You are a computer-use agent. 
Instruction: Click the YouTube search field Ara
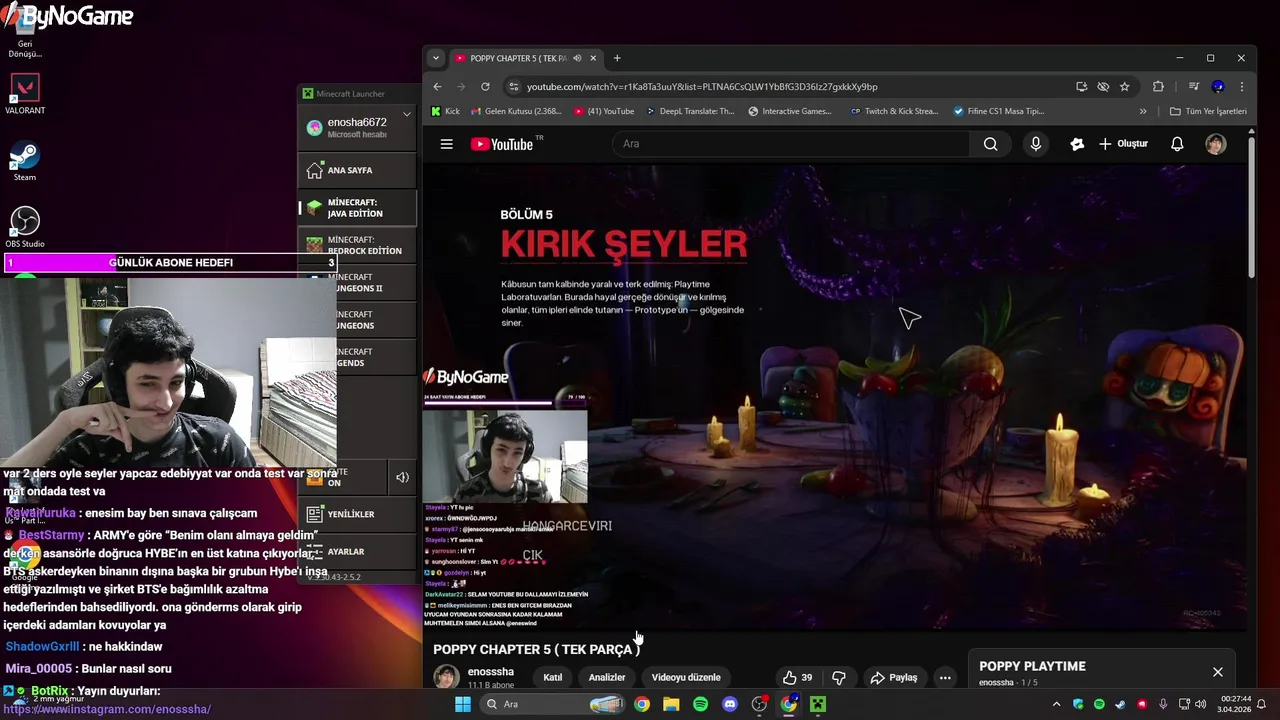click(790, 144)
